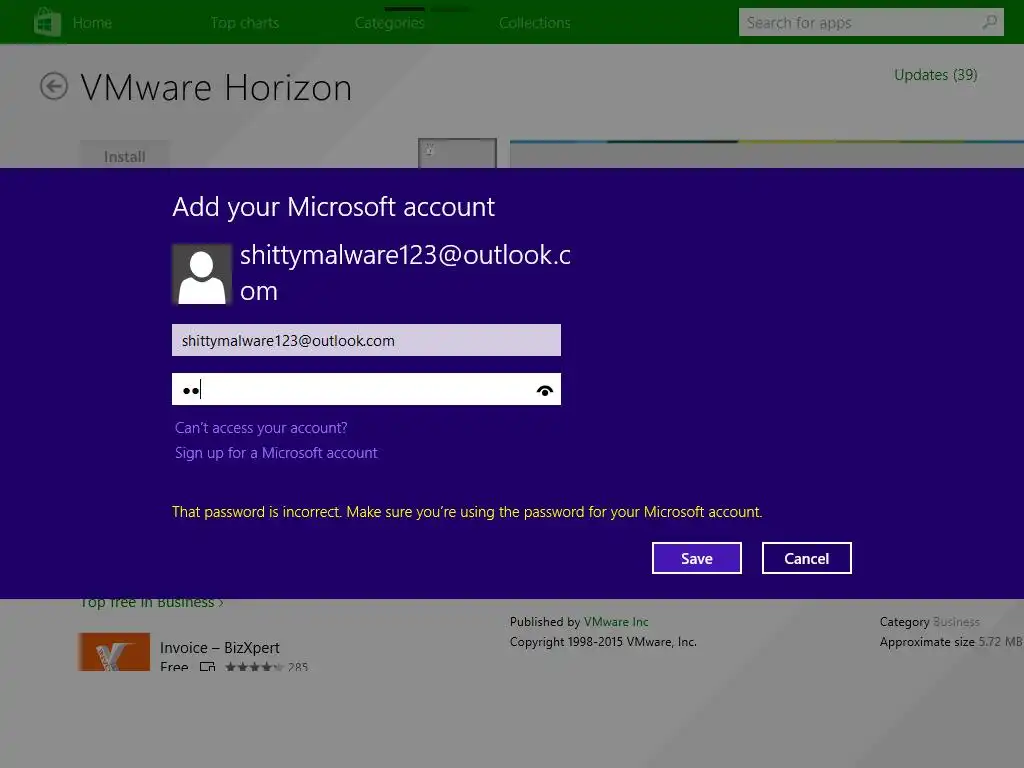Open Can't access your account link
The image size is (1024, 768).
261,428
